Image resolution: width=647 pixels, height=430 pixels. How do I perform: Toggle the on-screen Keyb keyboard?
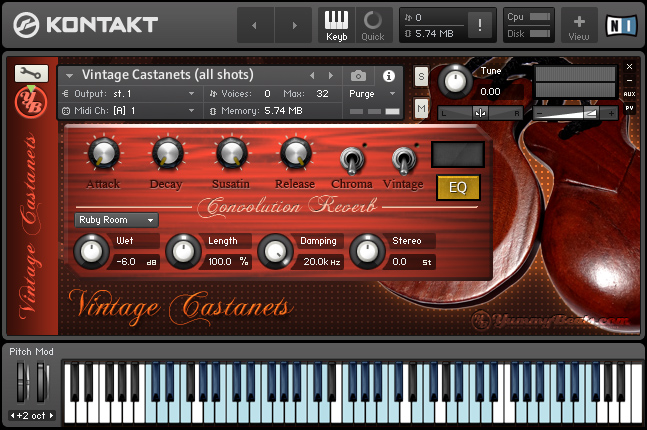coord(336,26)
